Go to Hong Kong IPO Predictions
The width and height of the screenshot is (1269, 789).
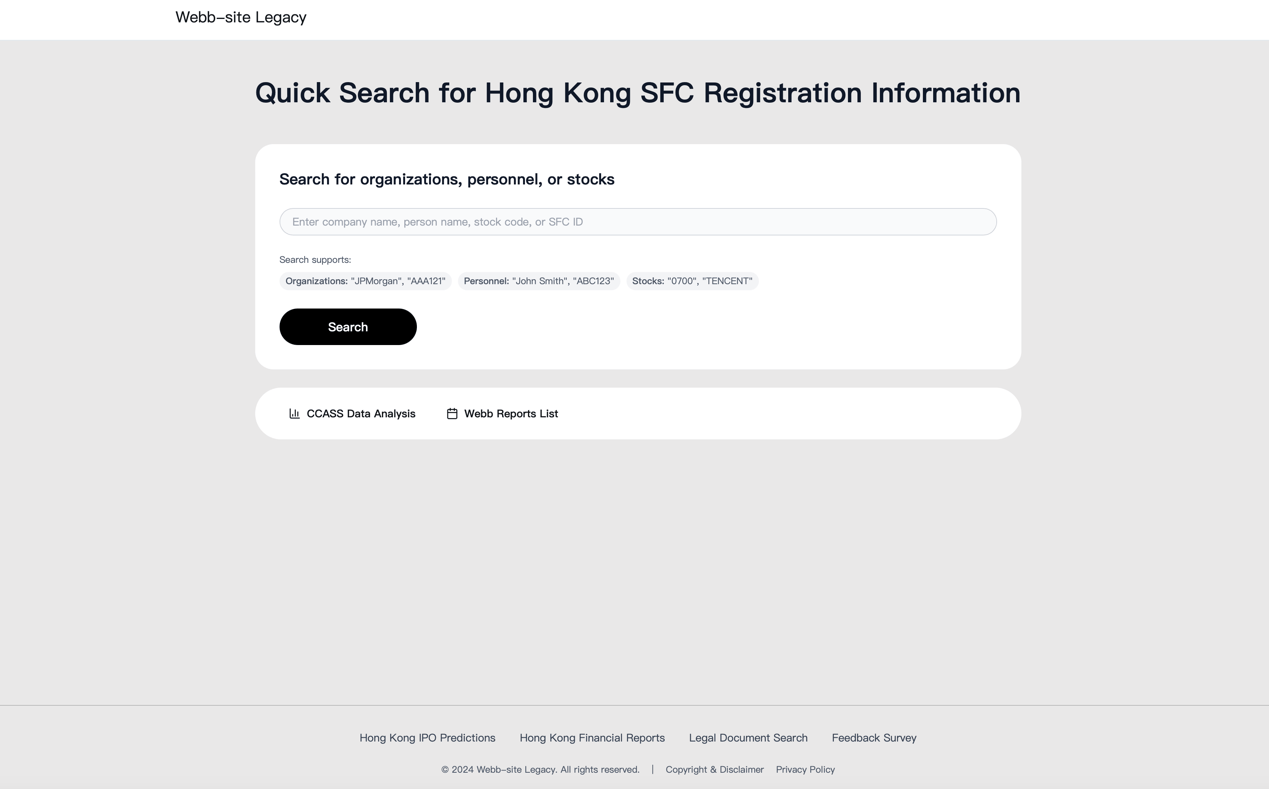(427, 738)
